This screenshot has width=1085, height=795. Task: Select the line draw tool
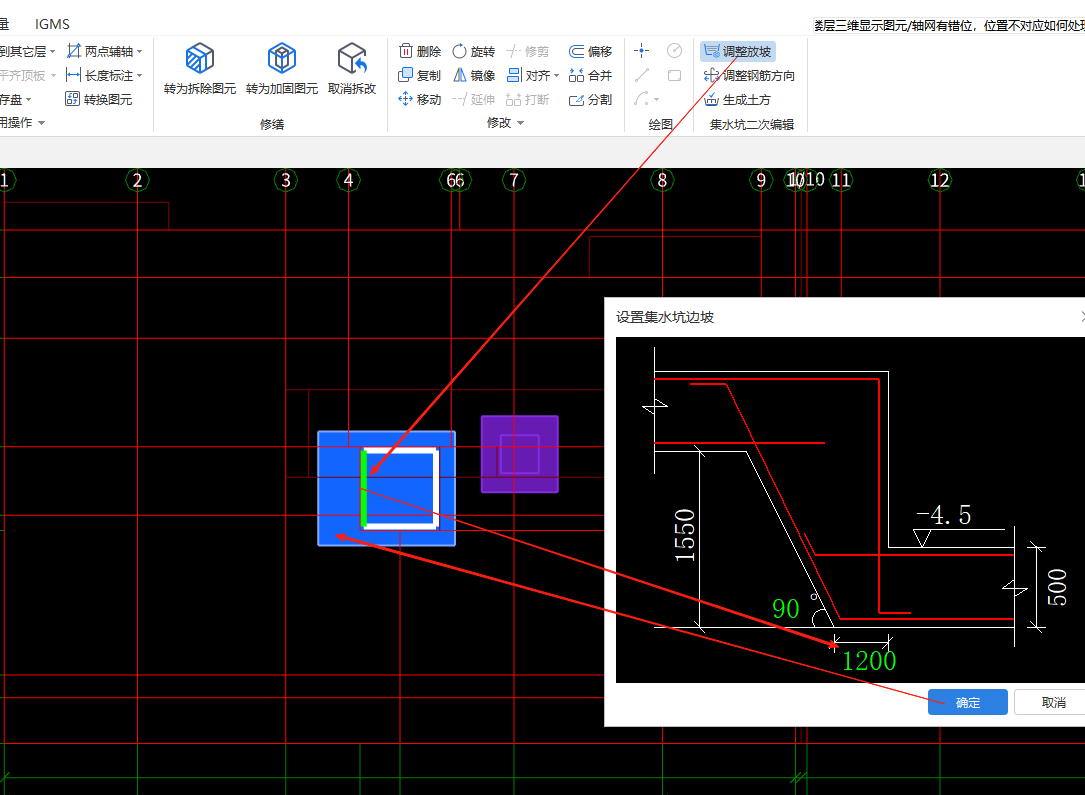pyautogui.click(x=641, y=75)
